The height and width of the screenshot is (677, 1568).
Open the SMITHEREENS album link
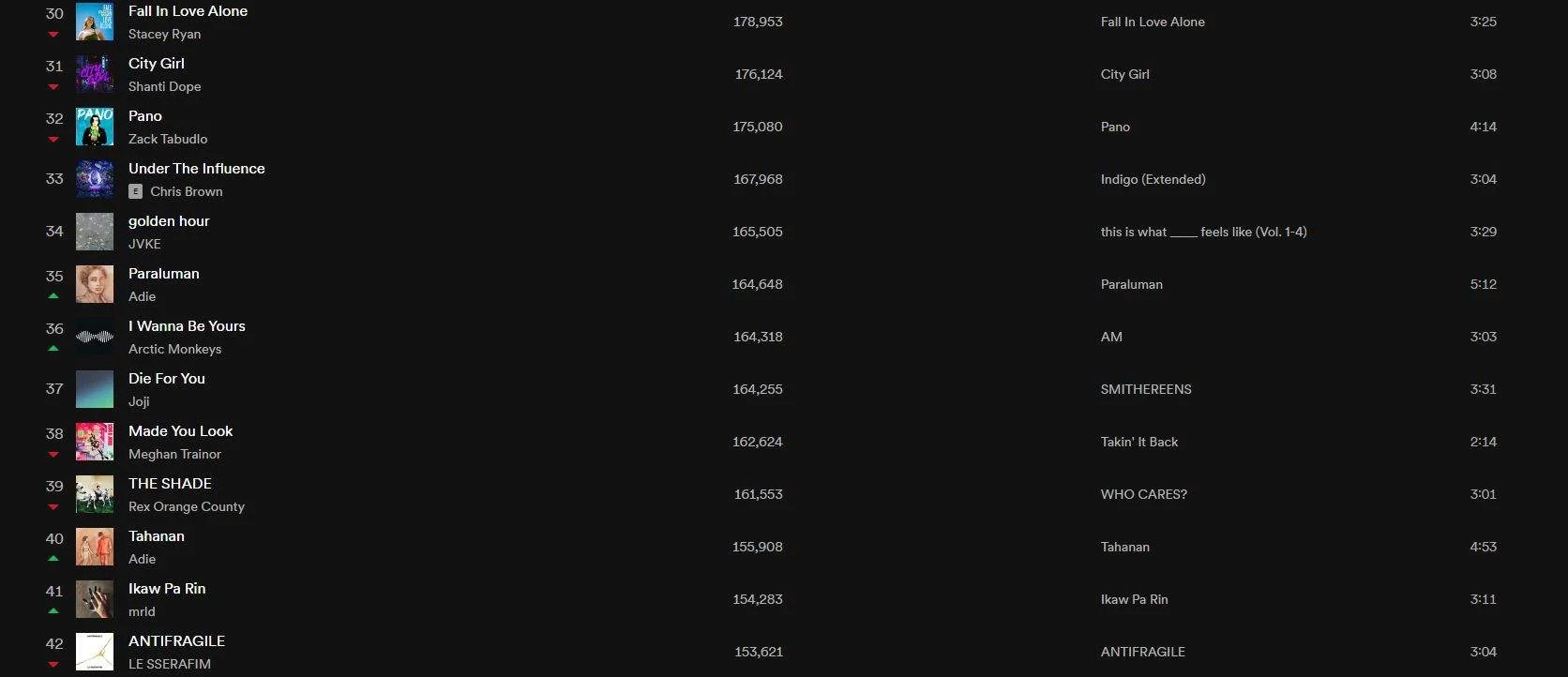click(1146, 389)
